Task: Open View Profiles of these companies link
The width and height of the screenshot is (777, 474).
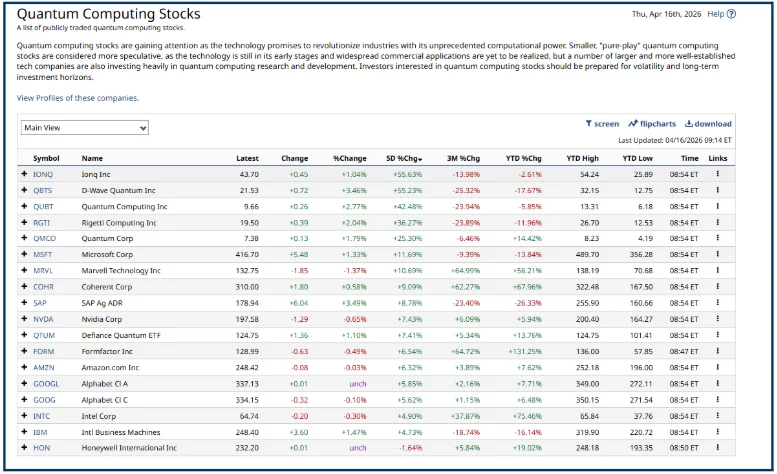Action: (x=78, y=98)
